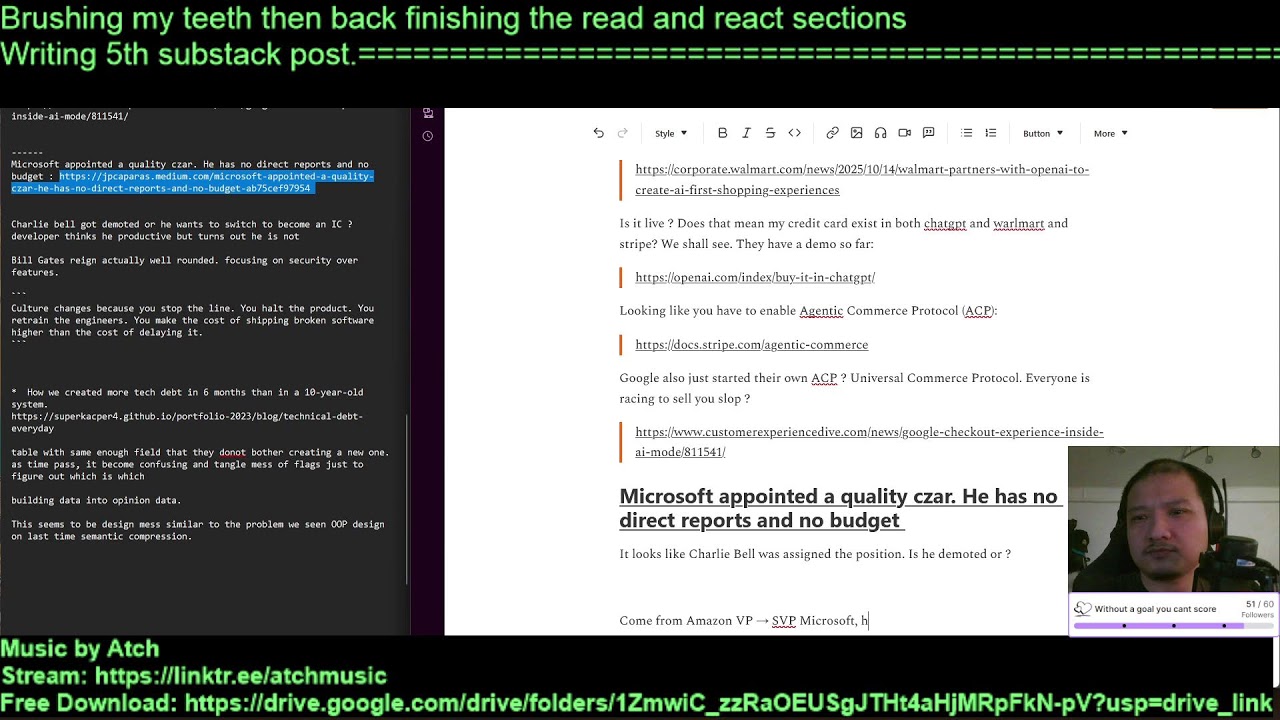Screen dimensions: 1280x720
Task: Click the 'Without a goal you cant score' text
Action: 1155,609
